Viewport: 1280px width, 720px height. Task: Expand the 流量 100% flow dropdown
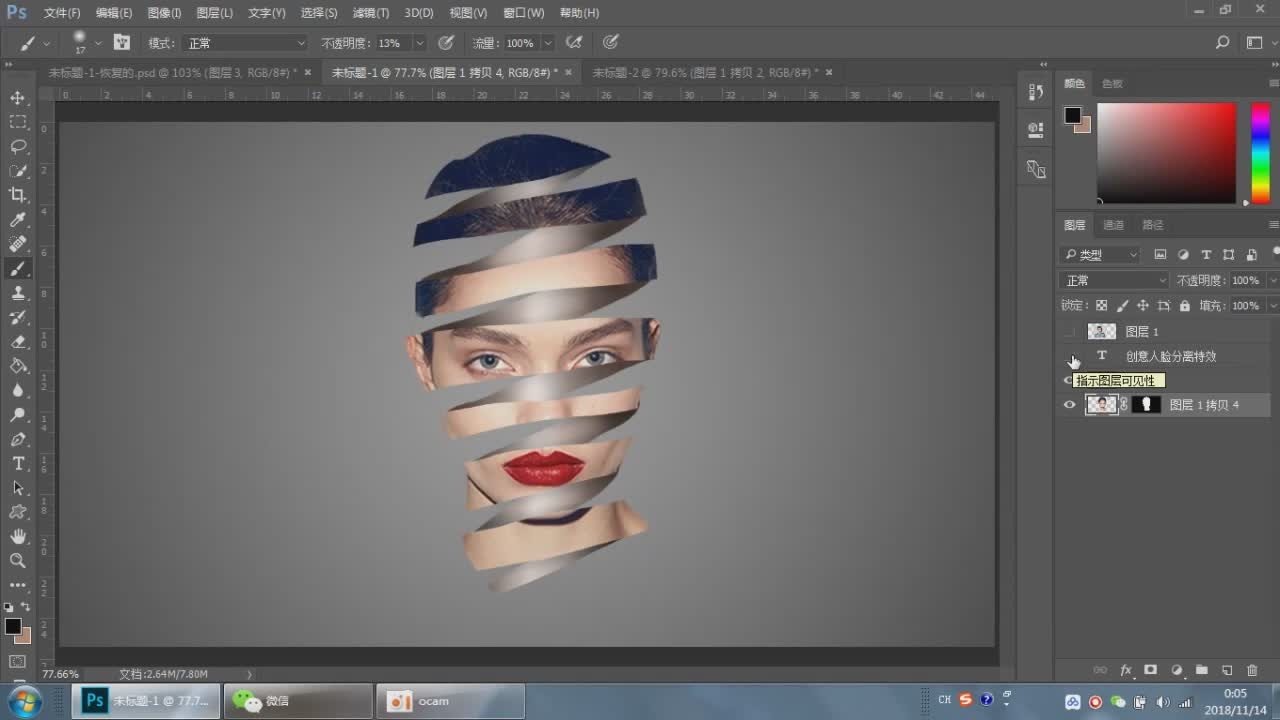click(x=548, y=43)
